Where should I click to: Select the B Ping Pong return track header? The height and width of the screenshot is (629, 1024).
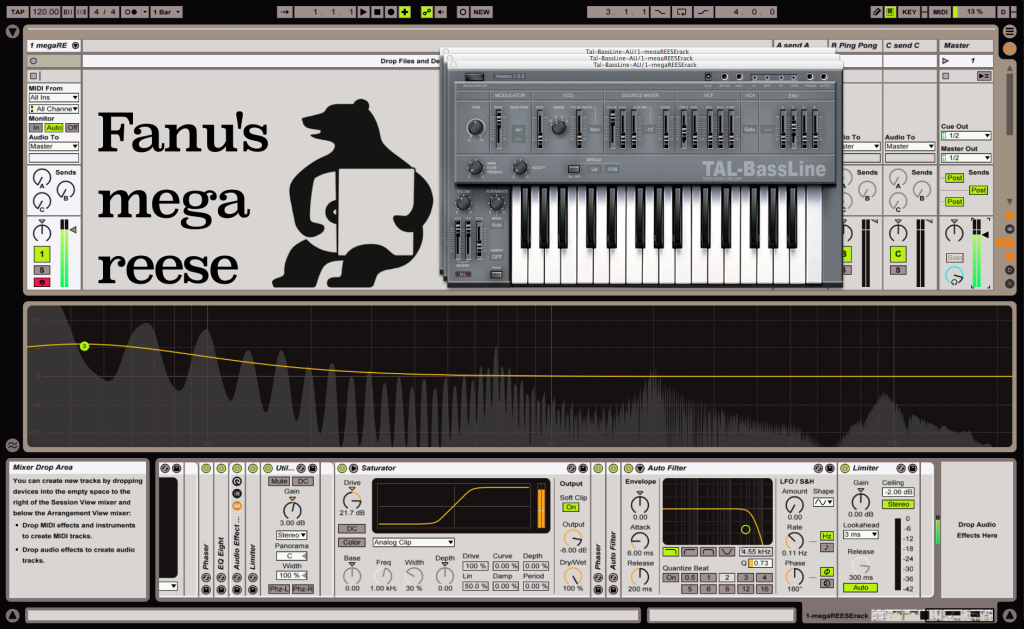point(854,45)
